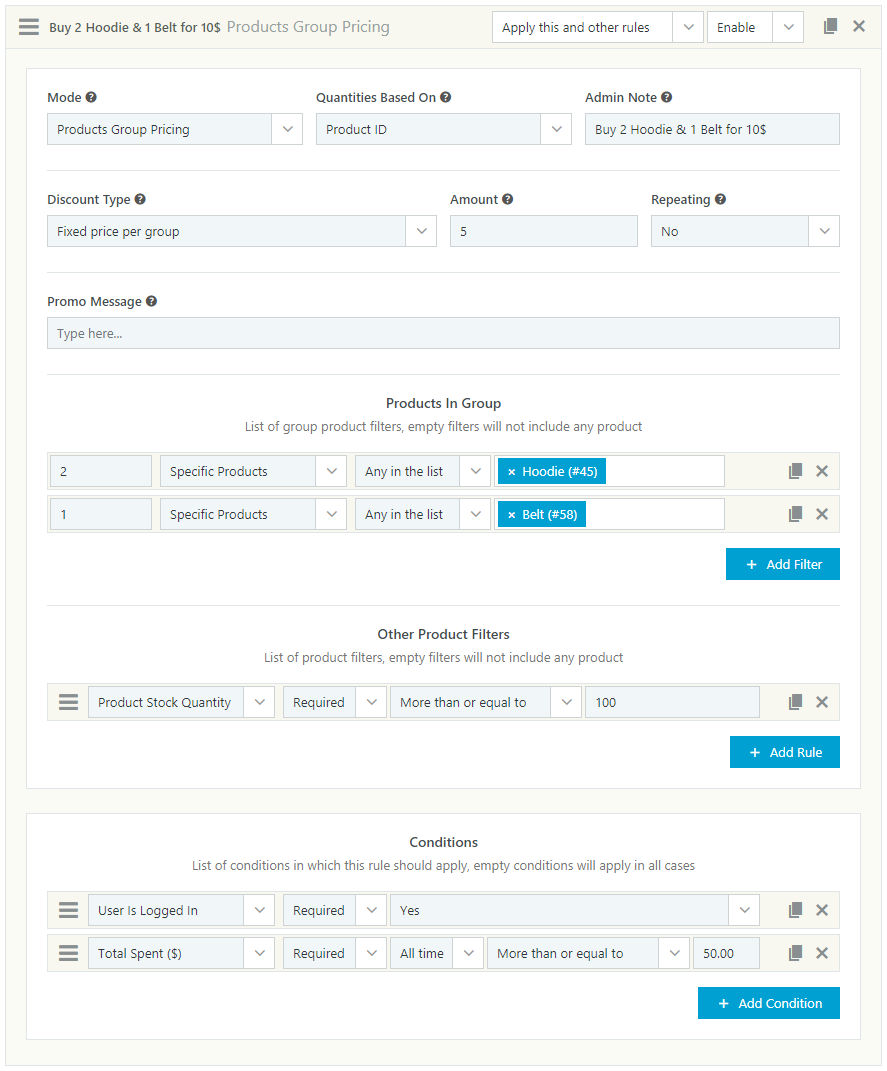This screenshot has height=1071, width=887.
Task: Remove the Hoodie group filter row
Action: coord(822,471)
